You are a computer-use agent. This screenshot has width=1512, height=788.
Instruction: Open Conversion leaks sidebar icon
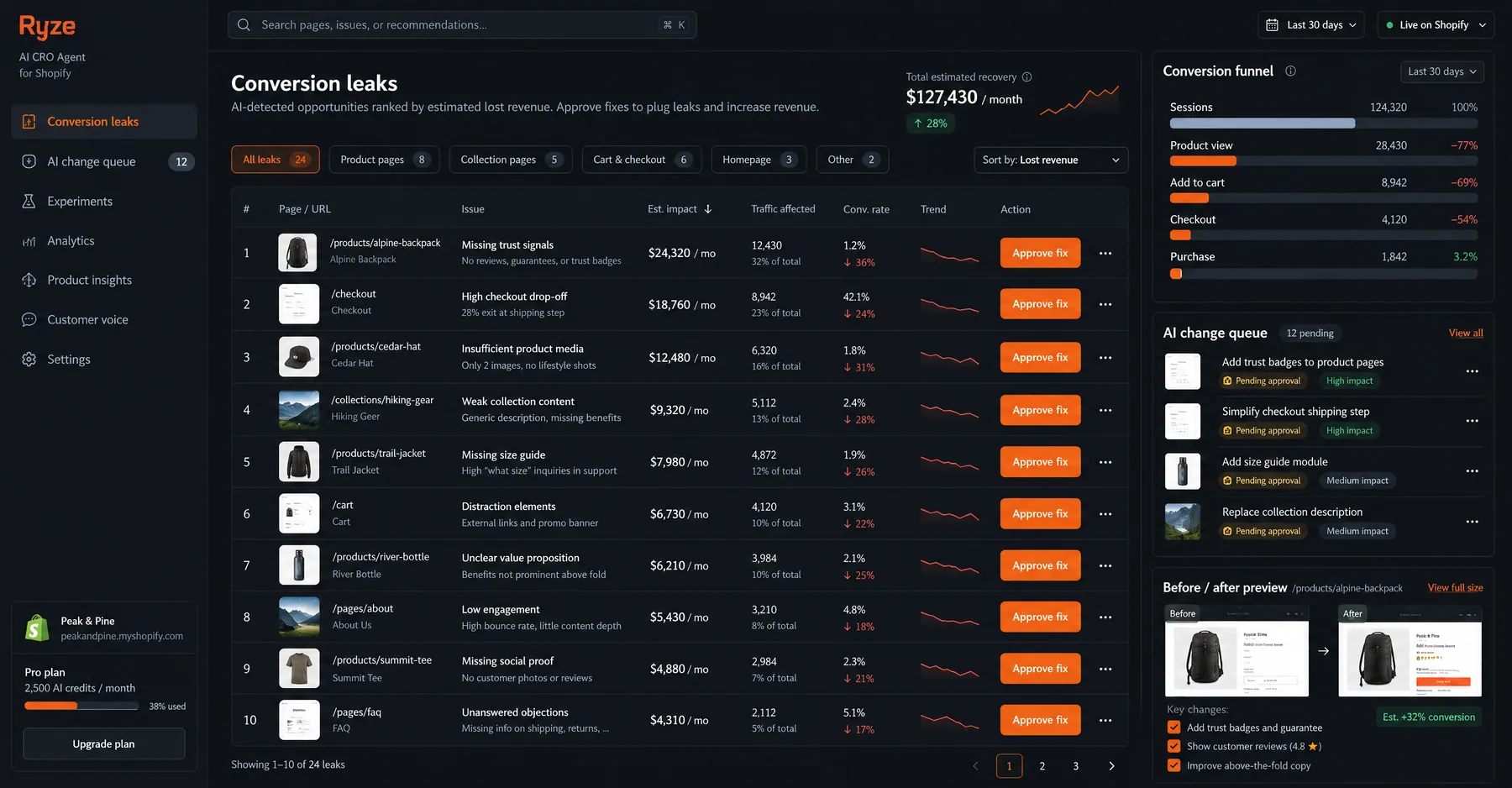pos(29,122)
